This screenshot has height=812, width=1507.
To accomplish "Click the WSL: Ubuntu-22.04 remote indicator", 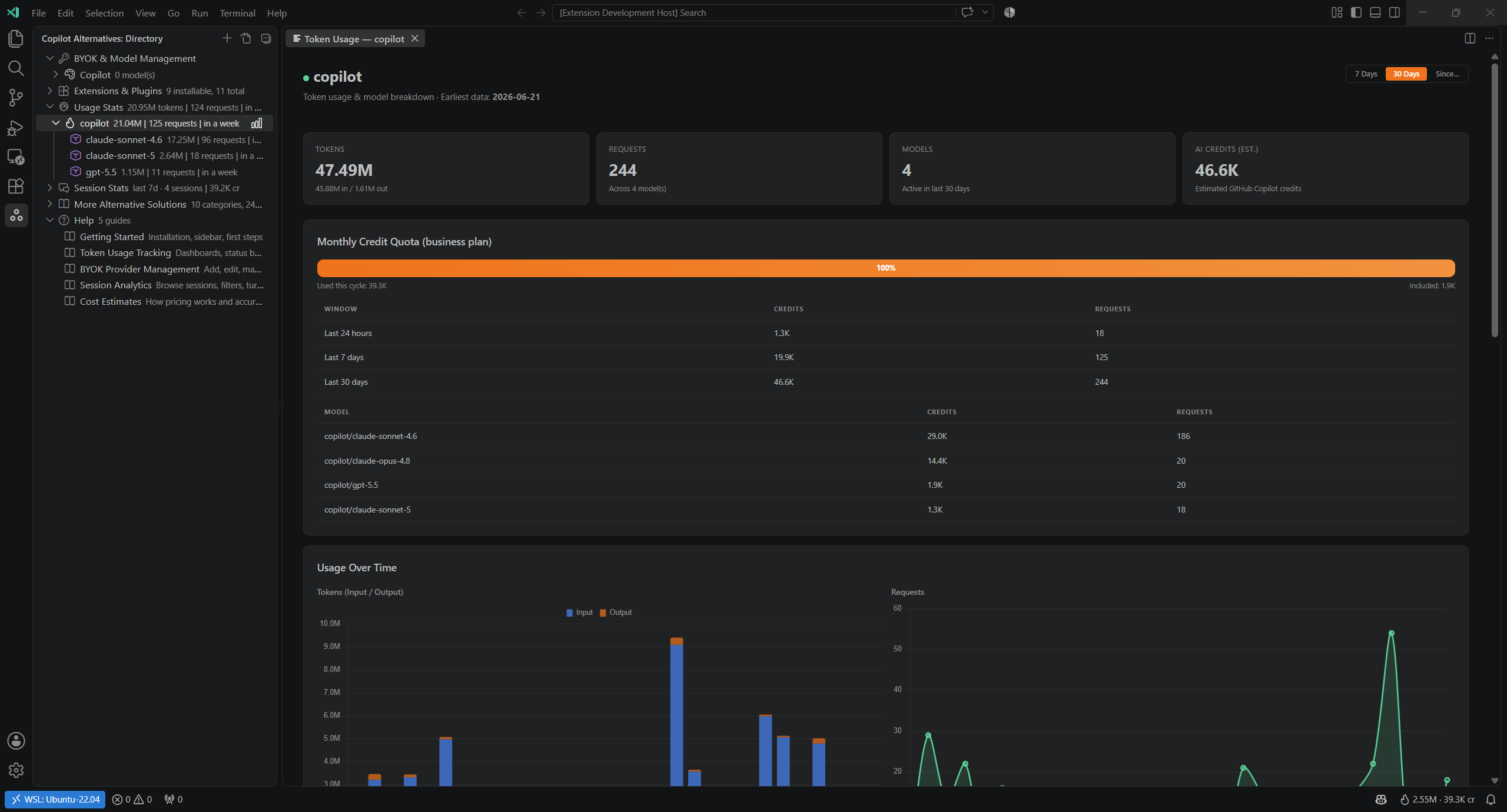I will tap(55, 800).
